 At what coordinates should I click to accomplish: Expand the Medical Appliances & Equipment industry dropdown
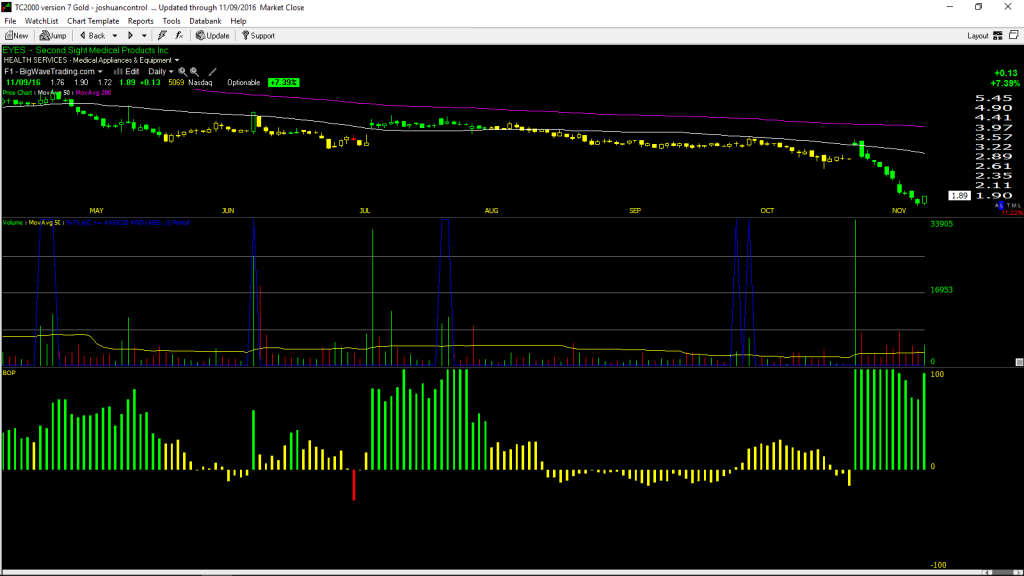[176, 60]
